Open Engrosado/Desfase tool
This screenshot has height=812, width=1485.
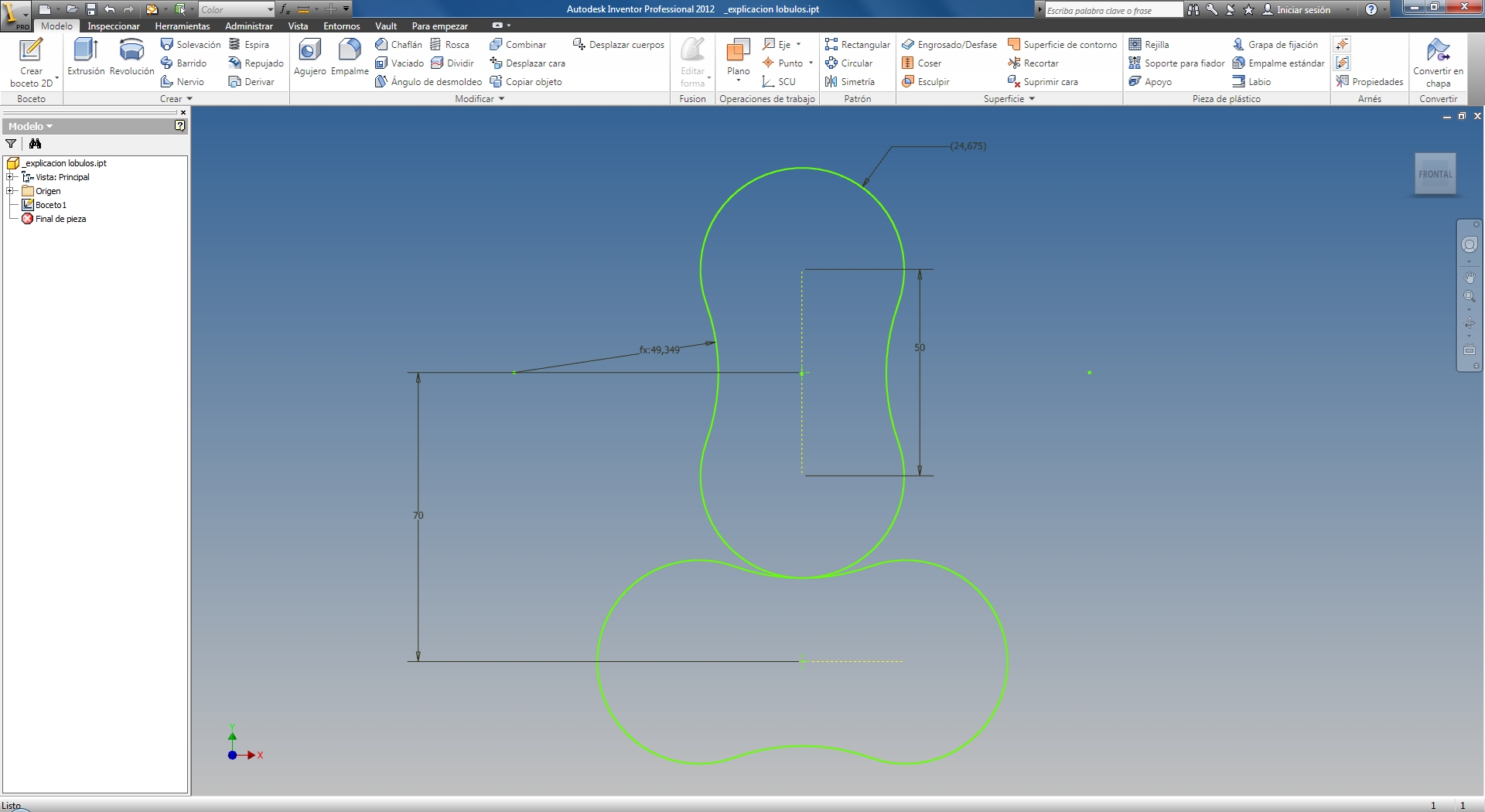click(x=949, y=44)
